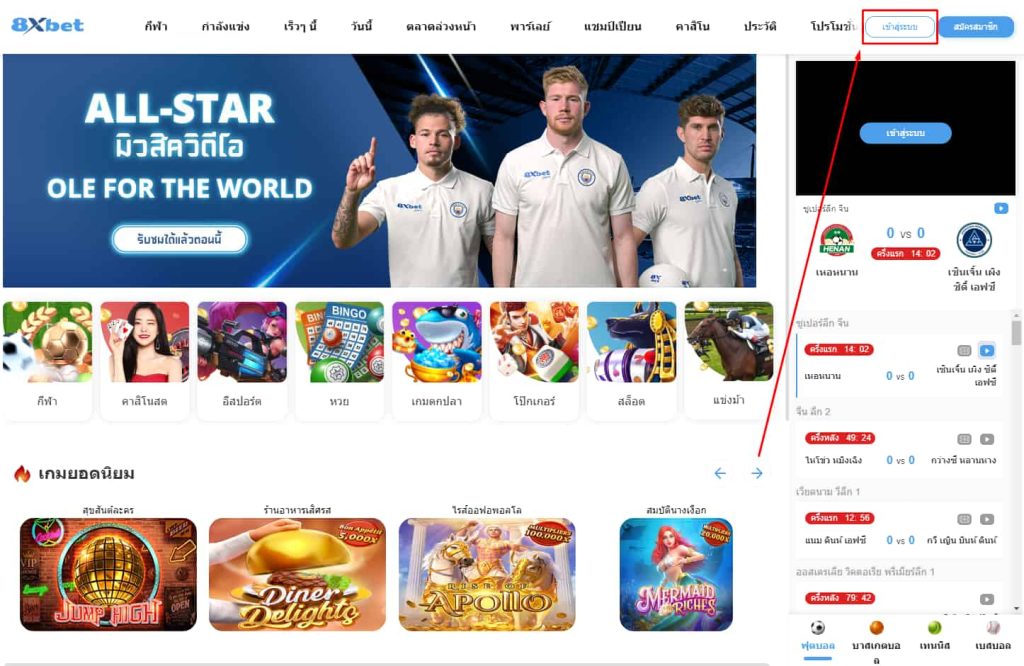Screen dimensions: 1024x666
Task: Play live stream for the Henan match row
Action: (987, 350)
